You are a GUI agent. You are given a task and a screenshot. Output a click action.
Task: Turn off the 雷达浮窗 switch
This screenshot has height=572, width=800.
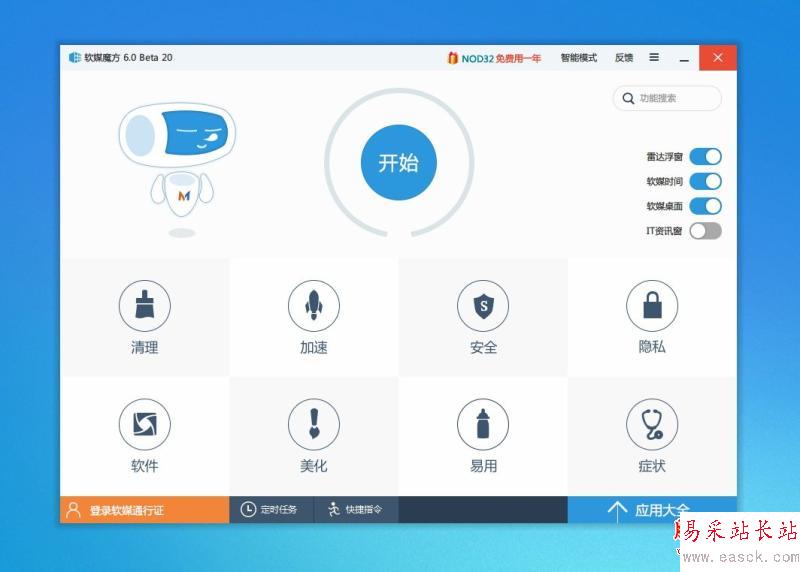coord(705,156)
